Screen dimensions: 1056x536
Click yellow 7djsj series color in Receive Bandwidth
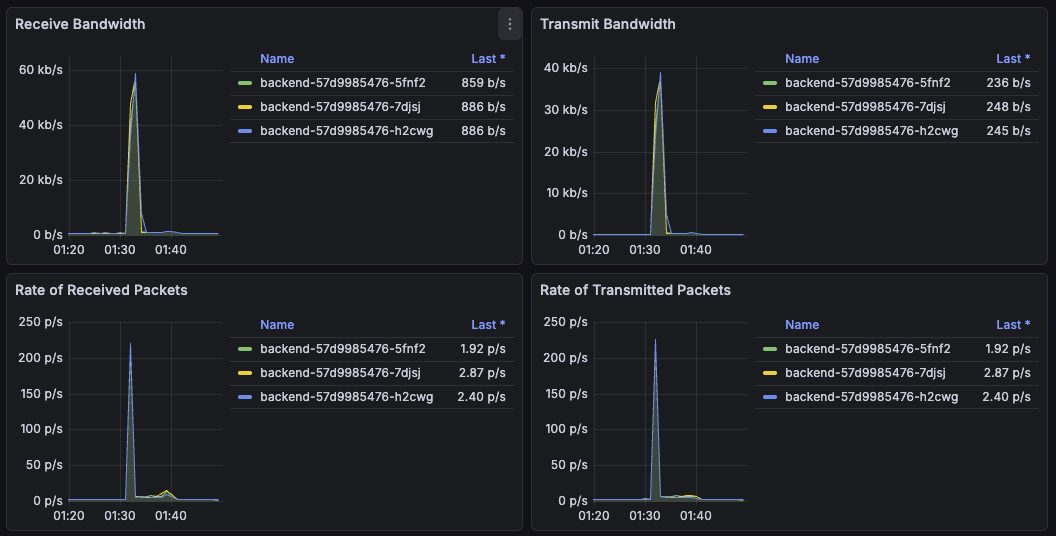[x=244, y=107]
